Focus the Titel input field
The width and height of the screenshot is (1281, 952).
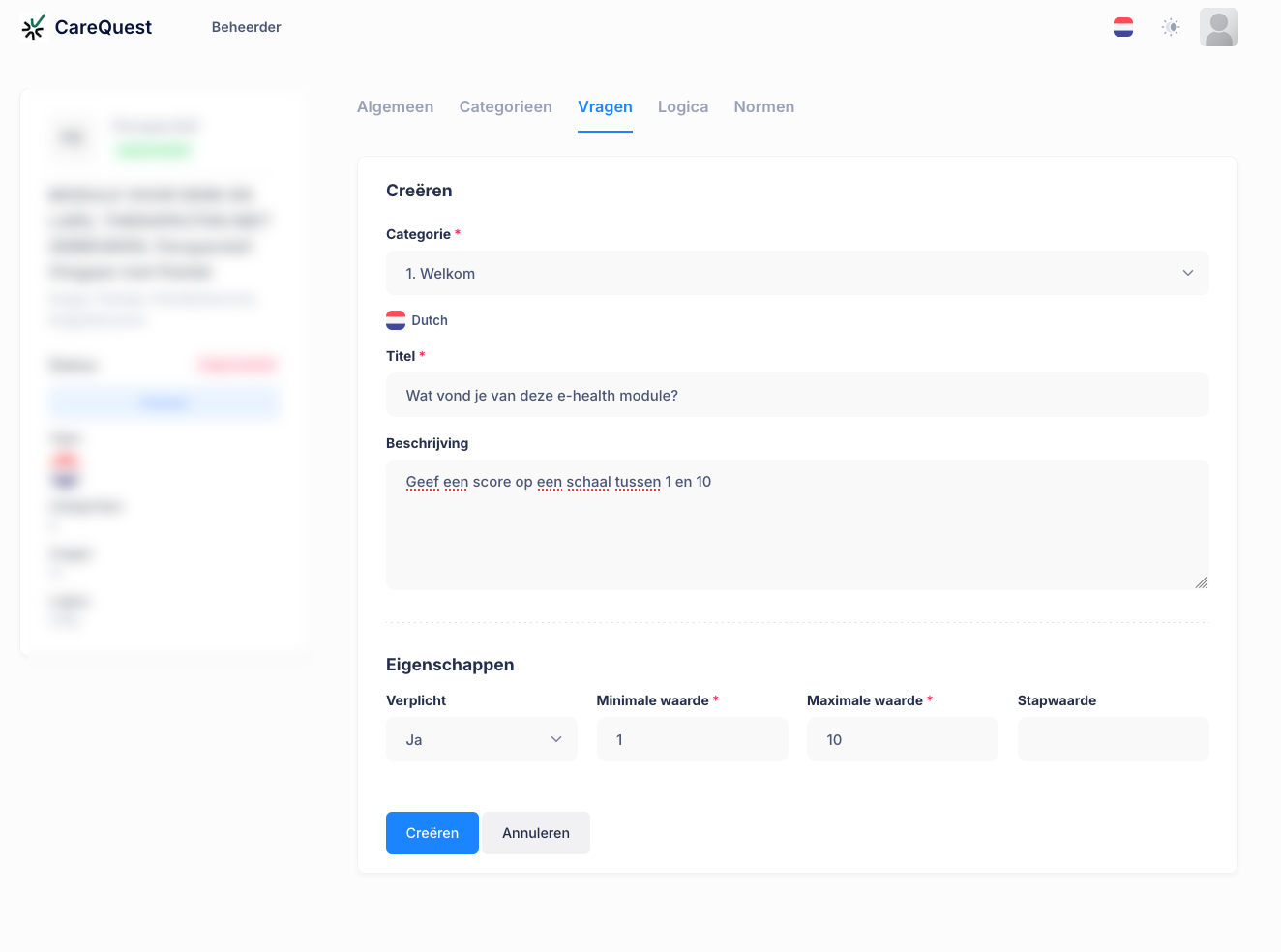click(797, 395)
